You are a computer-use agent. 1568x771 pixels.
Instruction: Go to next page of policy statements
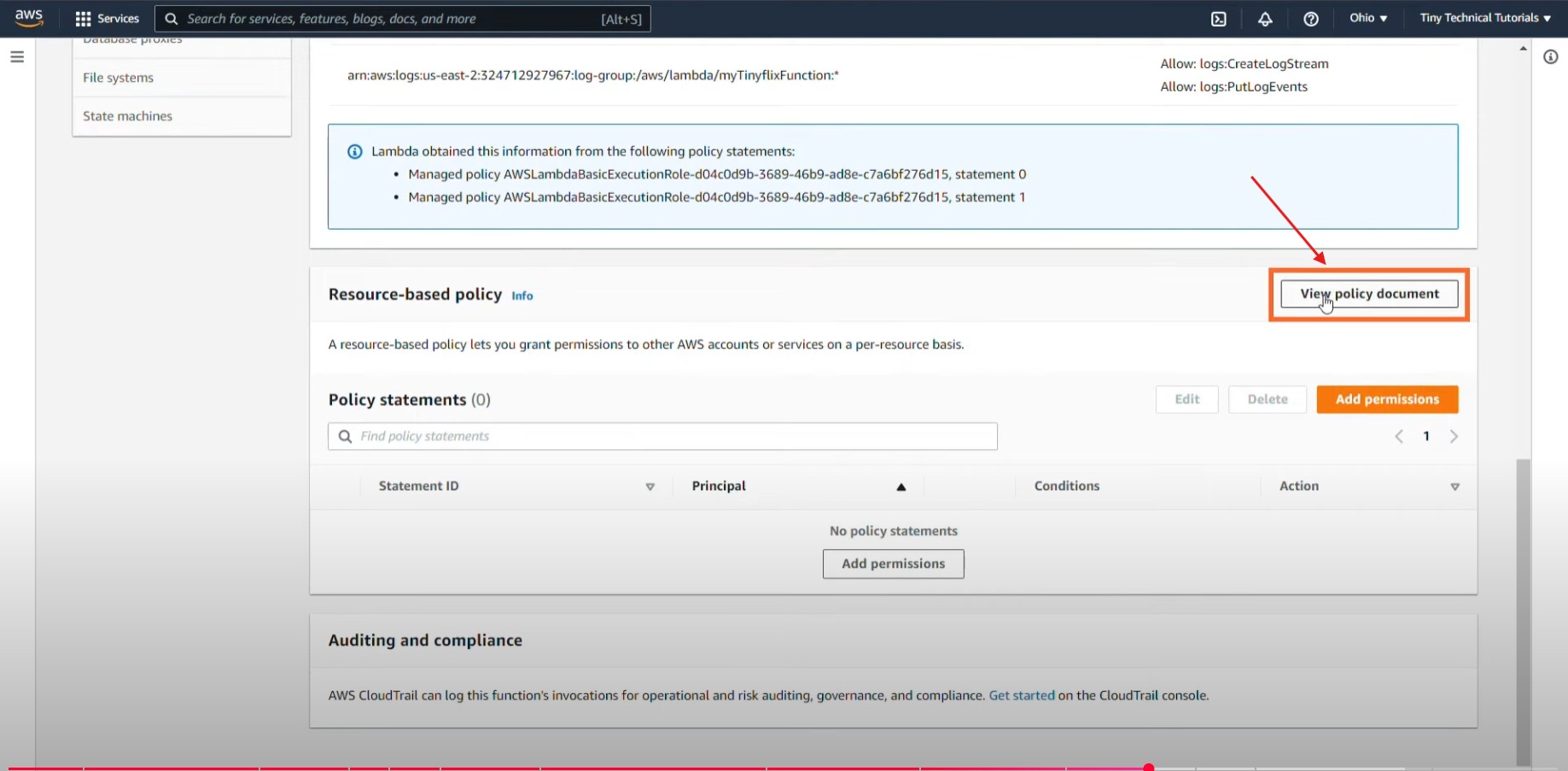(x=1454, y=436)
